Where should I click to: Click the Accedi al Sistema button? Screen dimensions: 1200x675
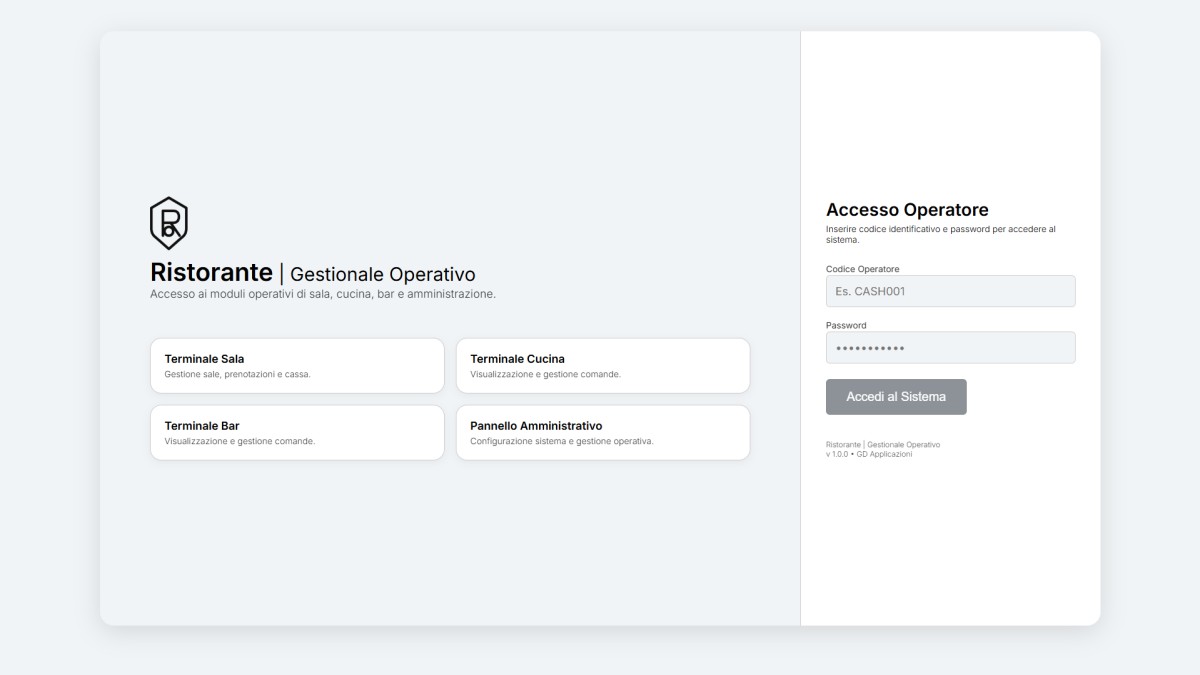coord(896,397)
